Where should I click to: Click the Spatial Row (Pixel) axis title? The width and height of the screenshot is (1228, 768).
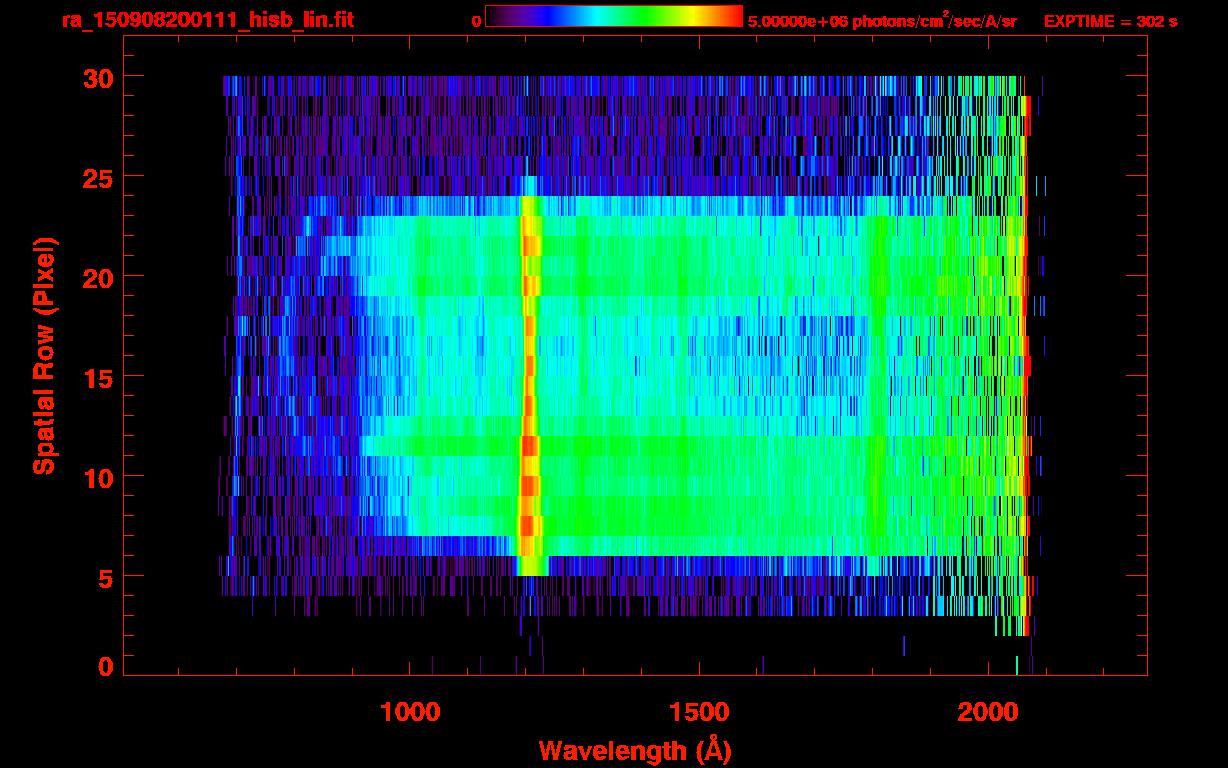[x=43, y=356]
